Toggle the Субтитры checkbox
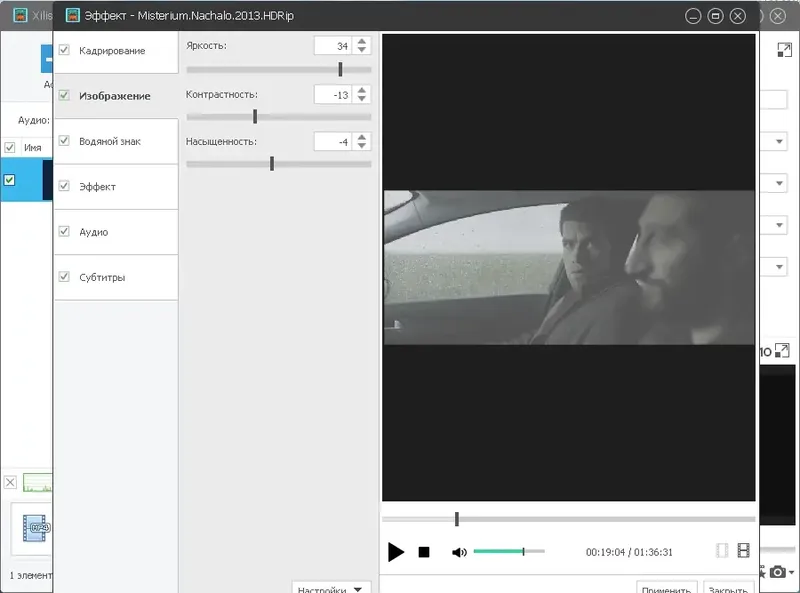Image resolution: width=800 pixels, height=593 pixels. pyautogui.click(x=64, y=277)
